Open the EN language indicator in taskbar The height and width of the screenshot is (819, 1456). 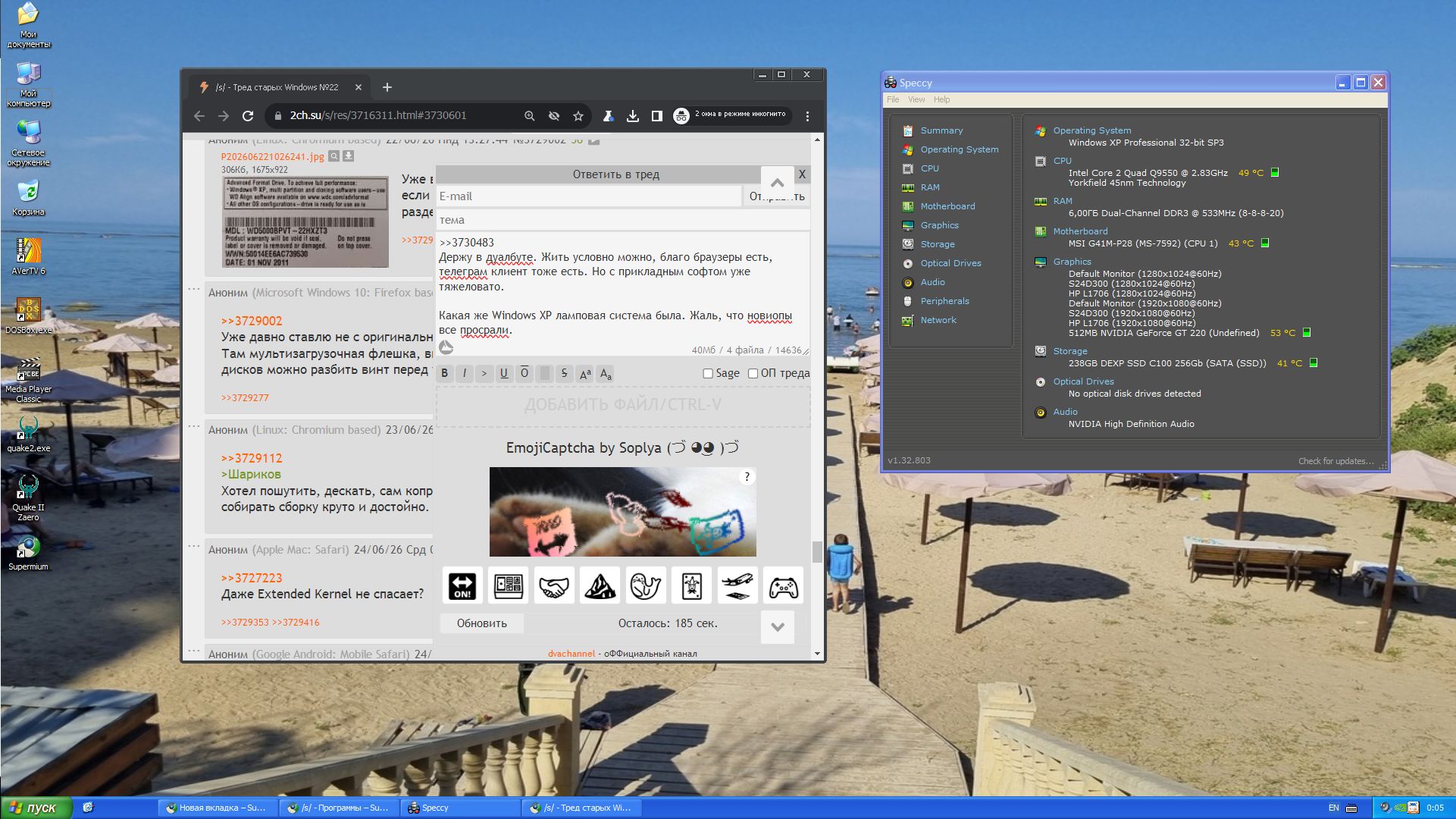point(1333,808)
